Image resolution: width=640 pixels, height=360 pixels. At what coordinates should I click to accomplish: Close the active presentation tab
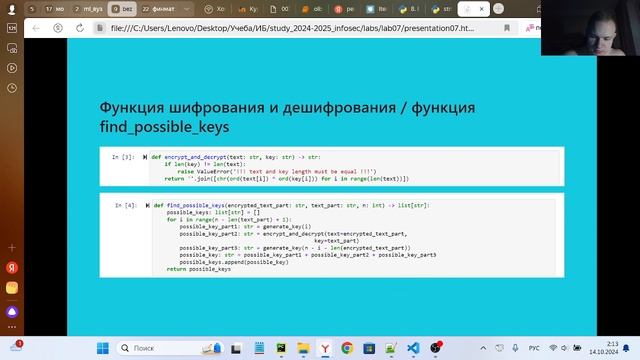482,9
